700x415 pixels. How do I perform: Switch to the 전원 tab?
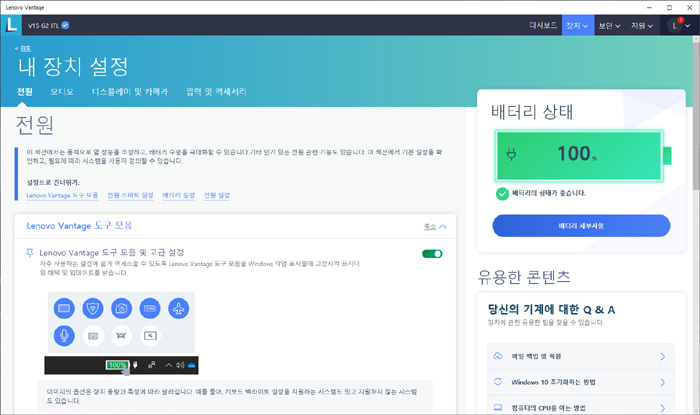pos(25,91)
